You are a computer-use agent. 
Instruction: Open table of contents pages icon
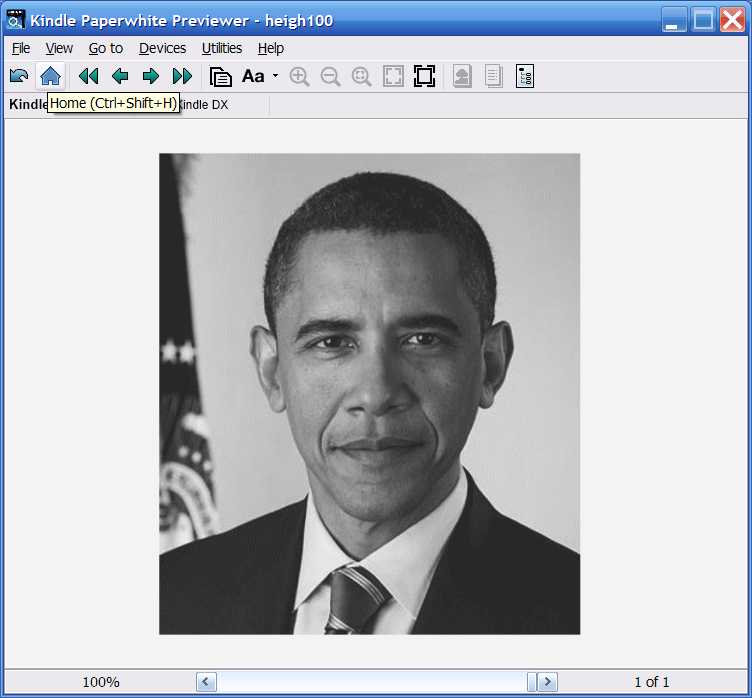coord(221,76)
